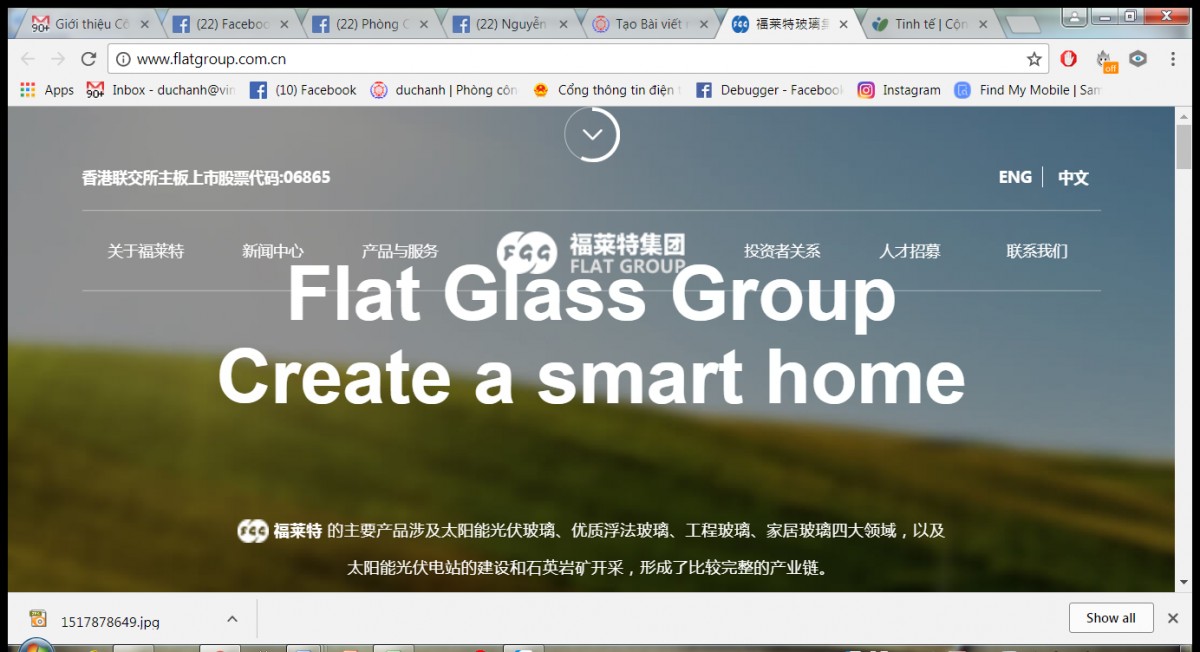Click the Flat Group logo in the navigation

point(591,252)
